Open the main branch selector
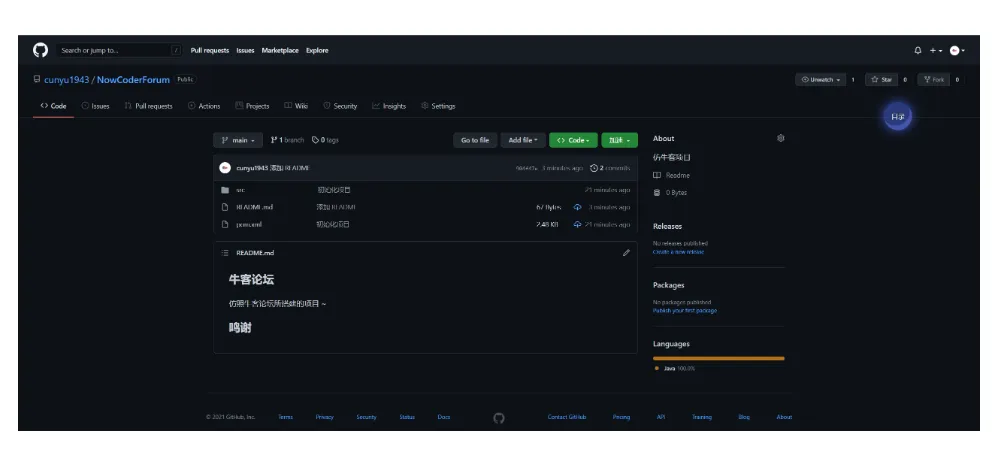 pos(238,140)
